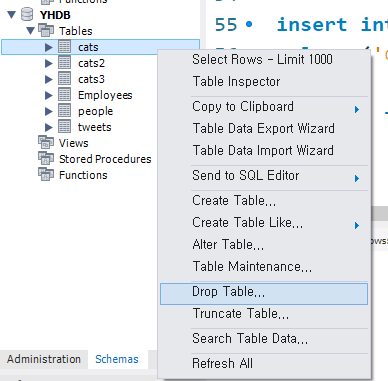Click the Tables folder icon
The height and width of the screenshot is (381, 388).
[x=46, y=31]
